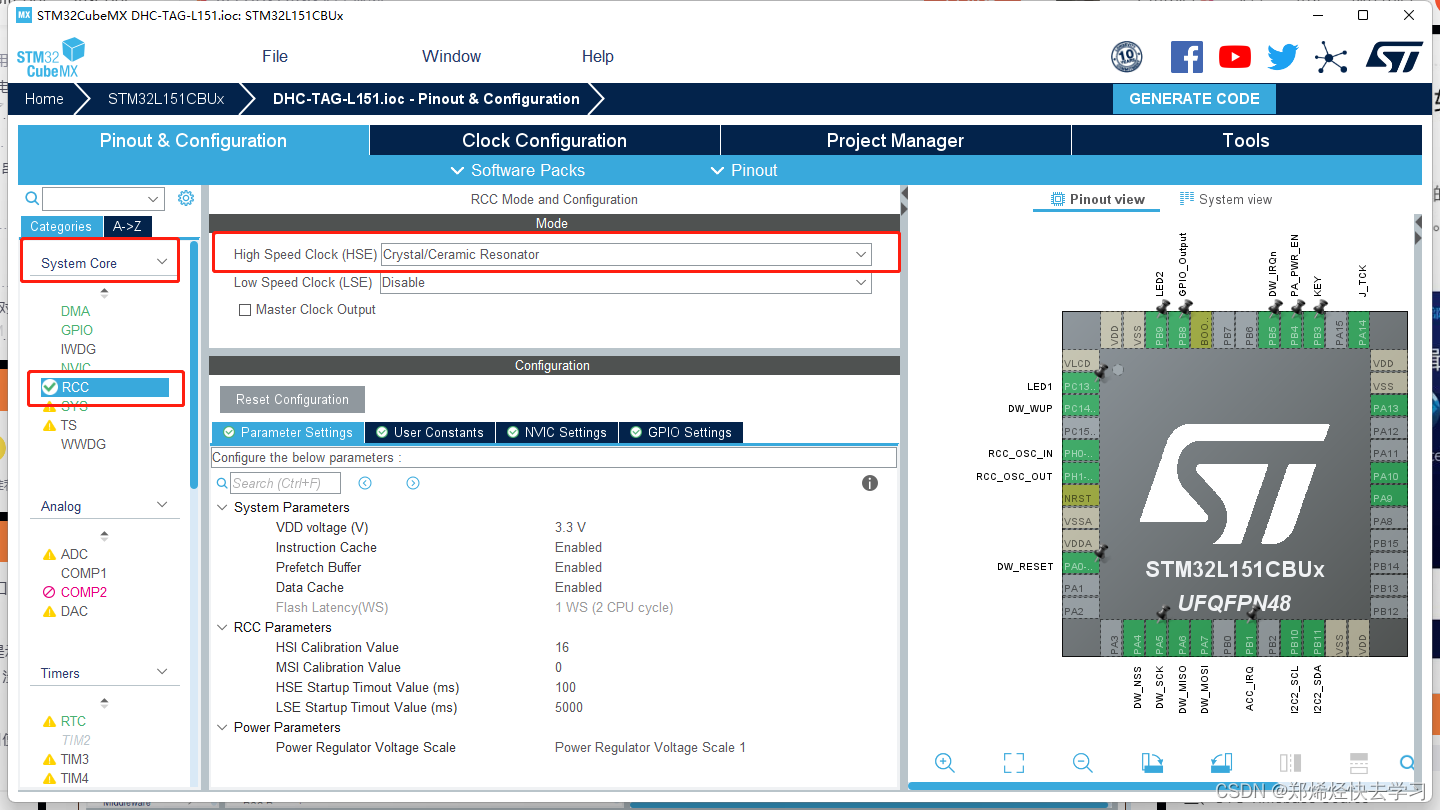This screenshot has height=810, width=1440.
Task: Open the File menu
Action: [275, 57]
